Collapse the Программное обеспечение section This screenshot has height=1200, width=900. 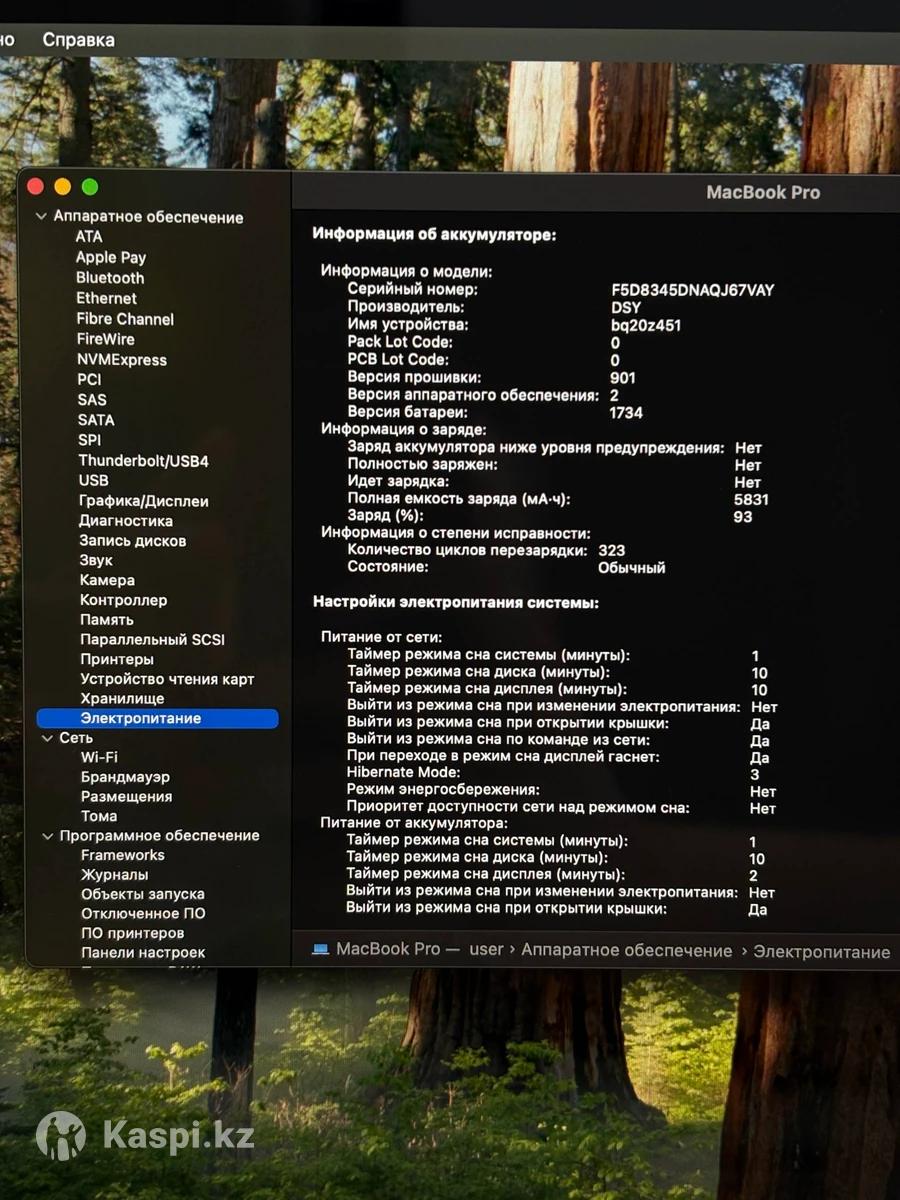coord(47,836)
